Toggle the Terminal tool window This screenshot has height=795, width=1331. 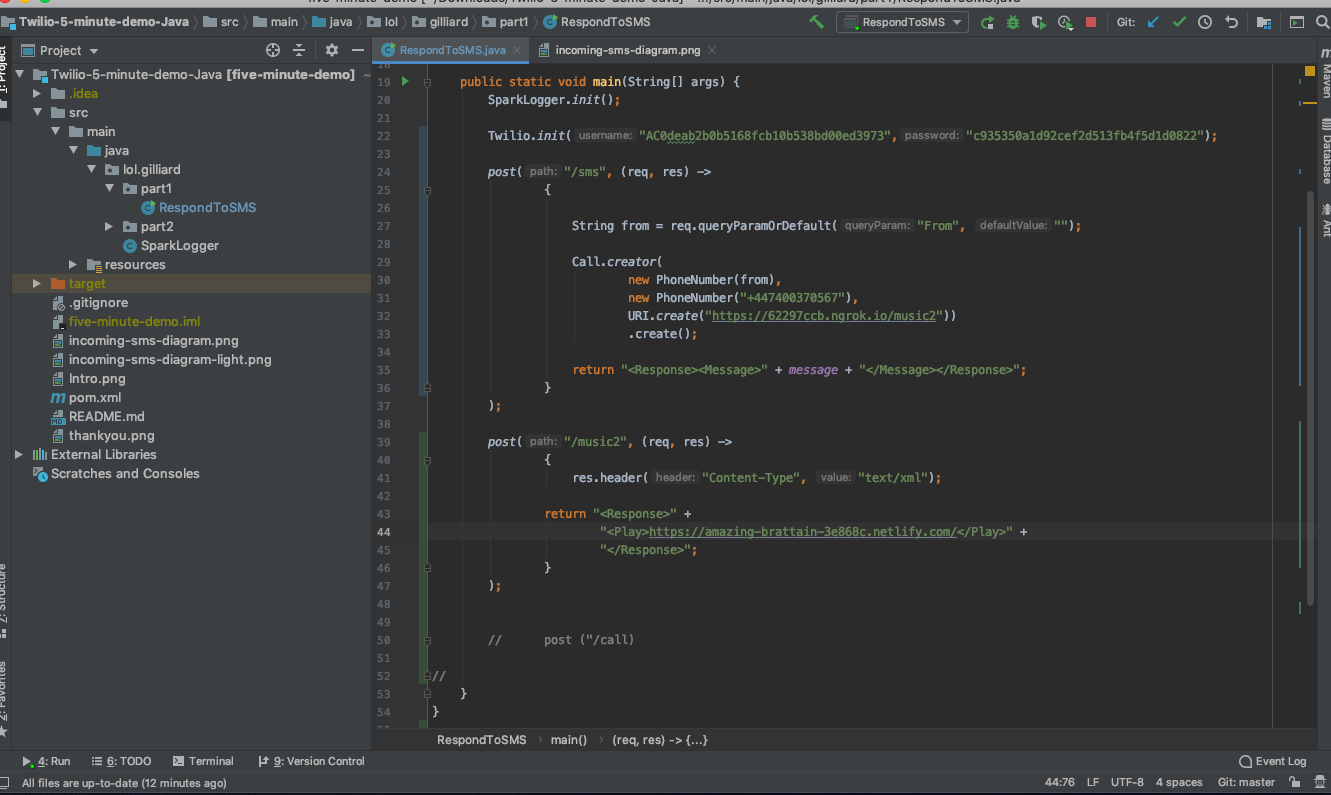tap(203, 761)
